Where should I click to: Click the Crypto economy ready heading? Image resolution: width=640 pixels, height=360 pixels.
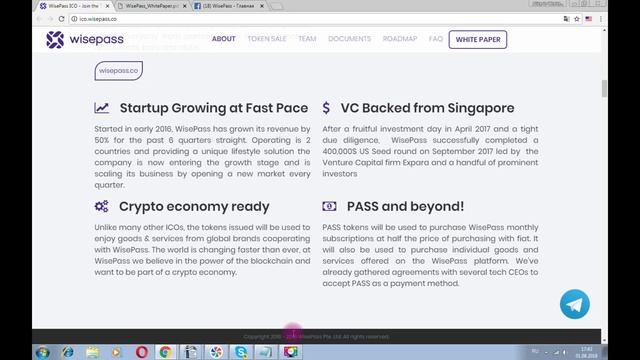194,207
